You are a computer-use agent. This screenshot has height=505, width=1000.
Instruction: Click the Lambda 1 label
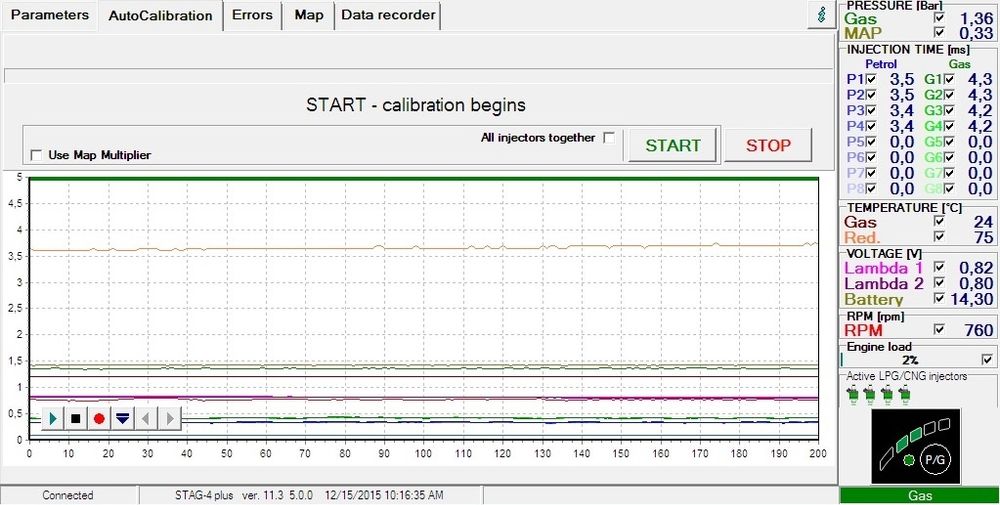(x=884, y=268)
